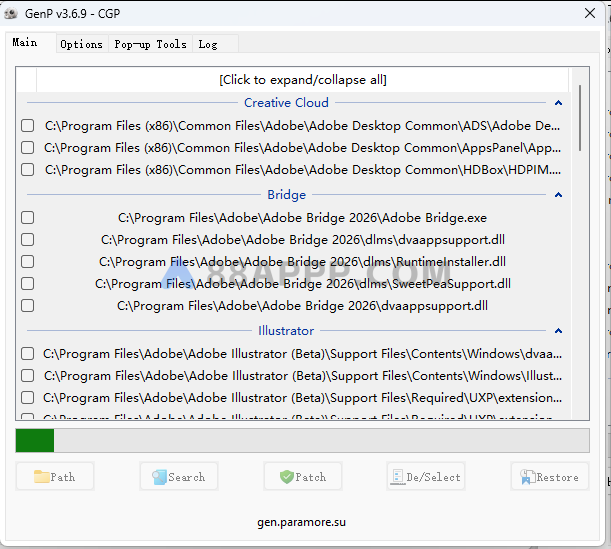
Task: Check Bridge 2026\dlms\dvaappsupport.dll checkbox
Action: pos(28,240)
